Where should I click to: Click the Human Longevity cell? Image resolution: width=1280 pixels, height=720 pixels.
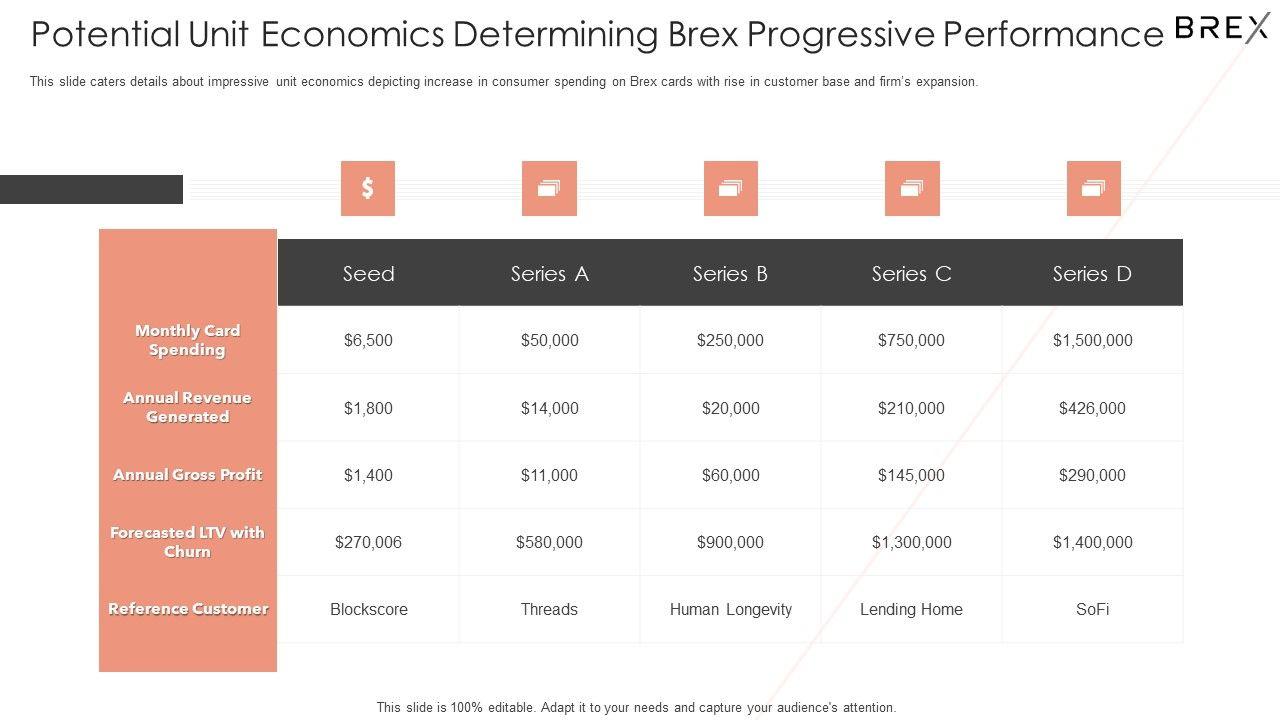[x=730, y=609]
